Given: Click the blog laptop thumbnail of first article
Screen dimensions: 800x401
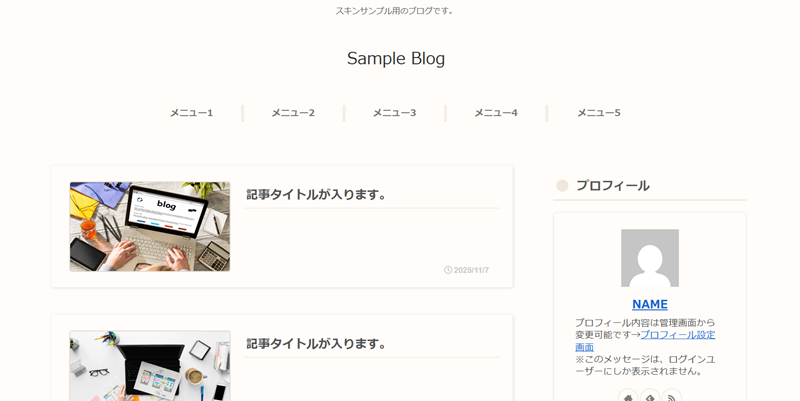Looking at the screenshot, I should click(150, 226).
